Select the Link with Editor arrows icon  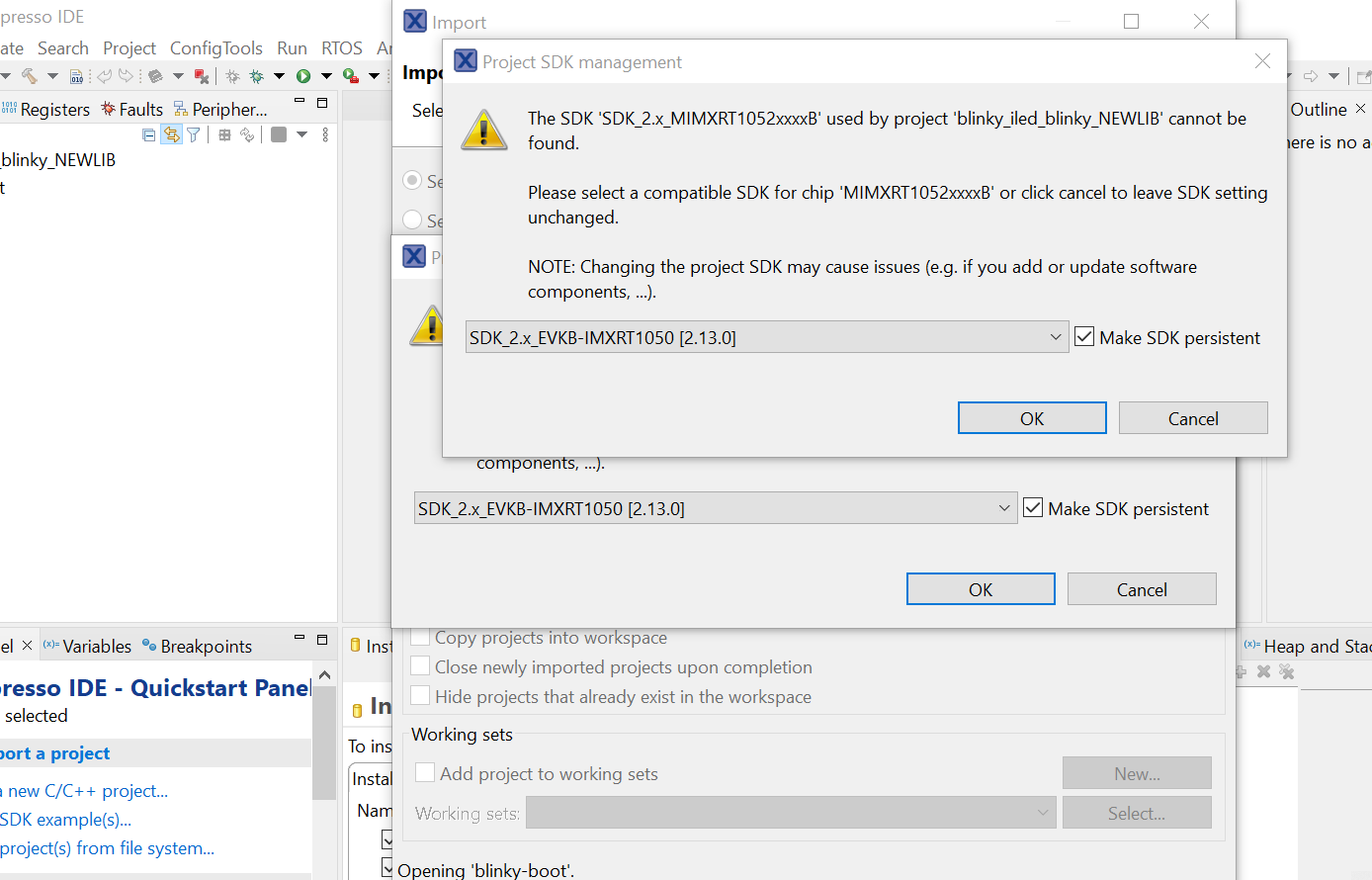point(170,134)
